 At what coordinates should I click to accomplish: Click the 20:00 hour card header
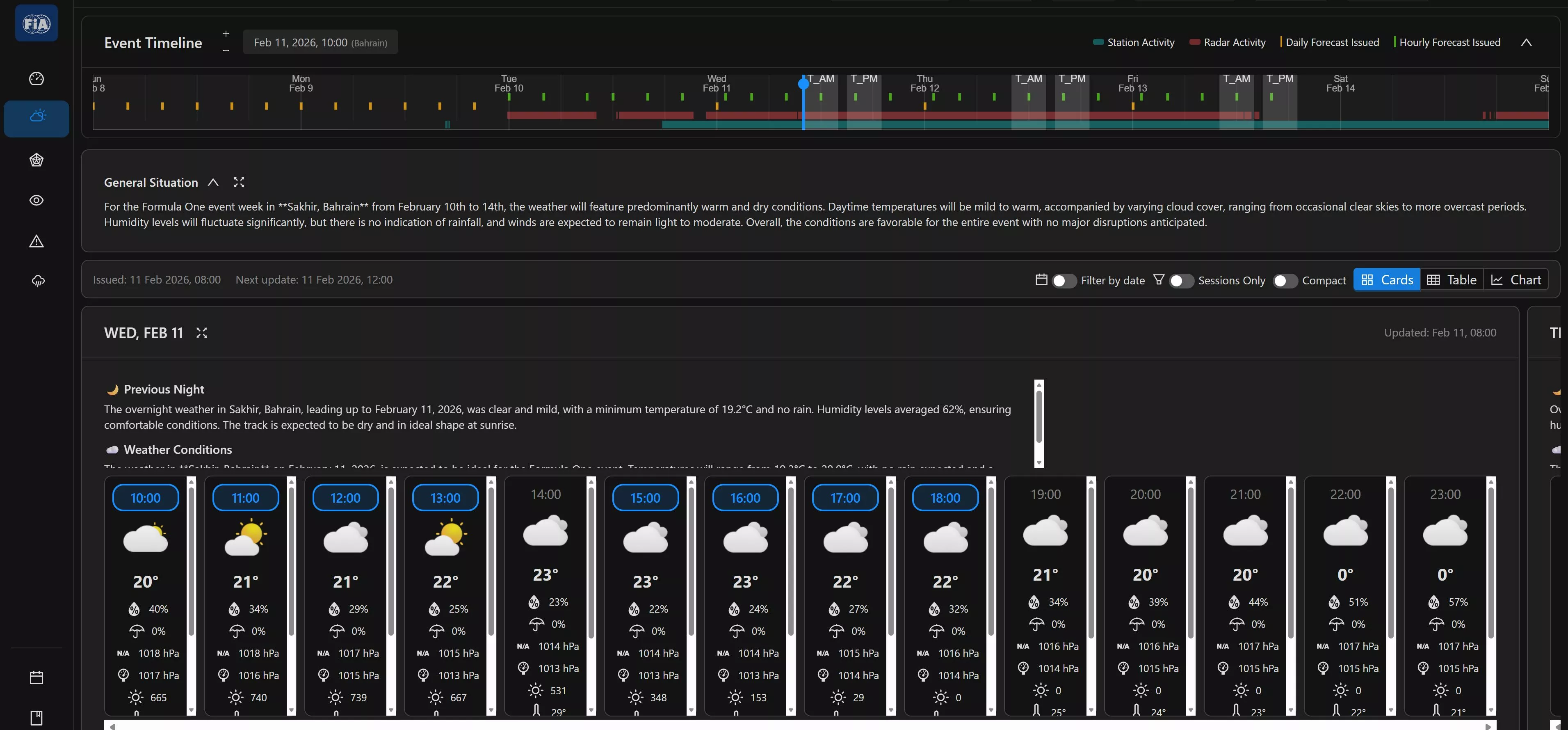[x=1146, y=494]
